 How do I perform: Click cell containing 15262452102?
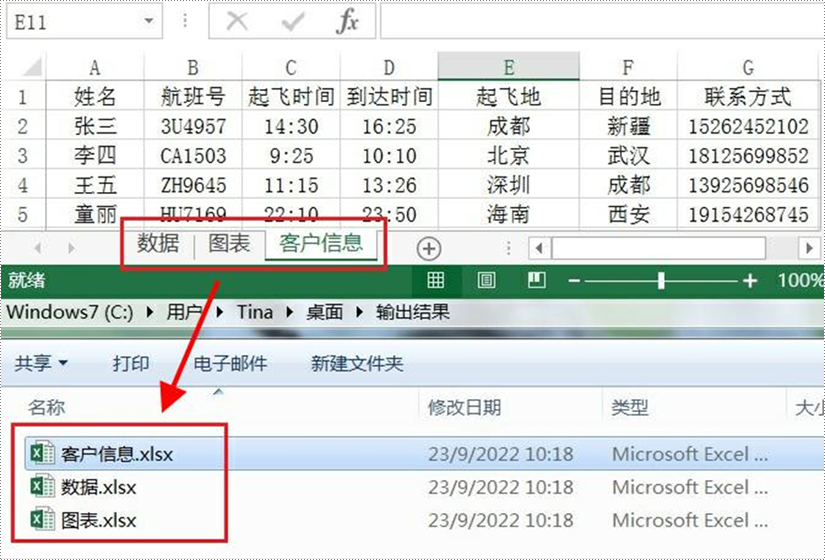[748, 126]
